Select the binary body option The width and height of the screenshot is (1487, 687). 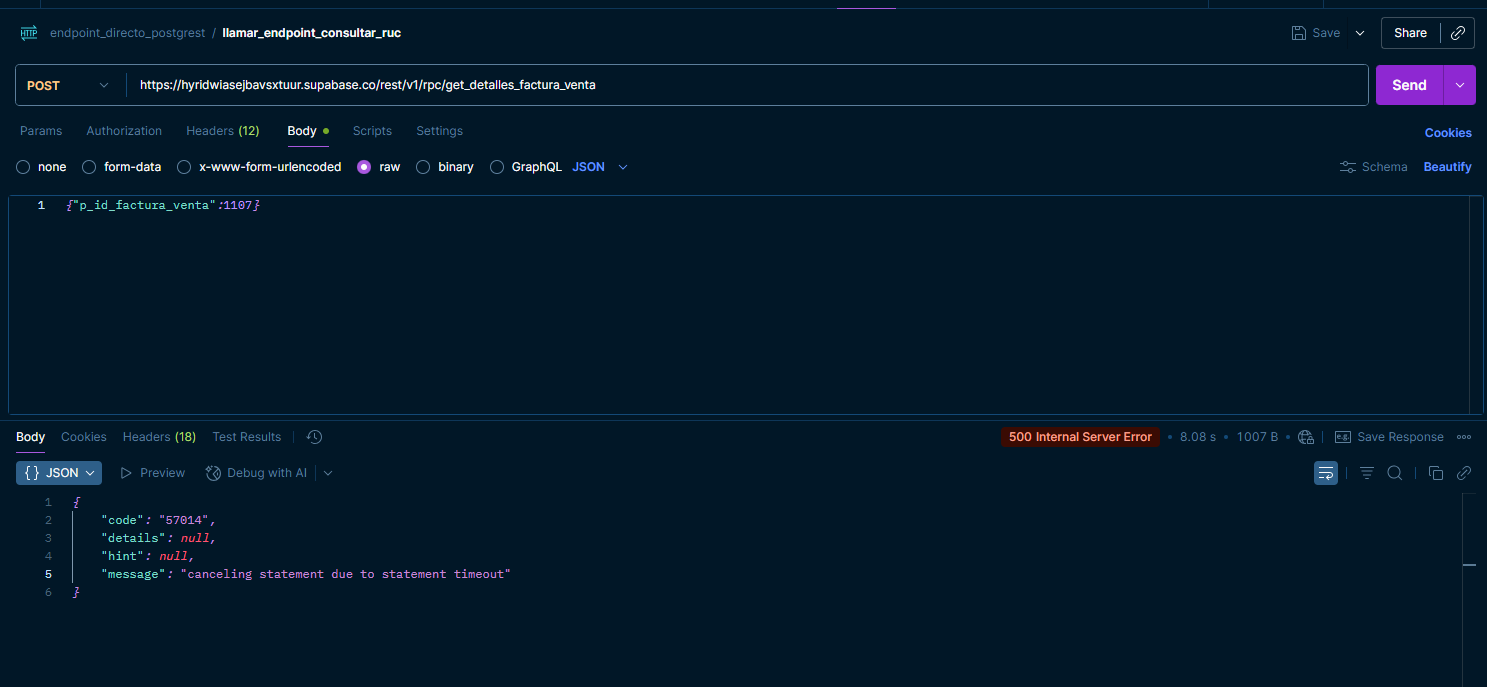point(423,167)
